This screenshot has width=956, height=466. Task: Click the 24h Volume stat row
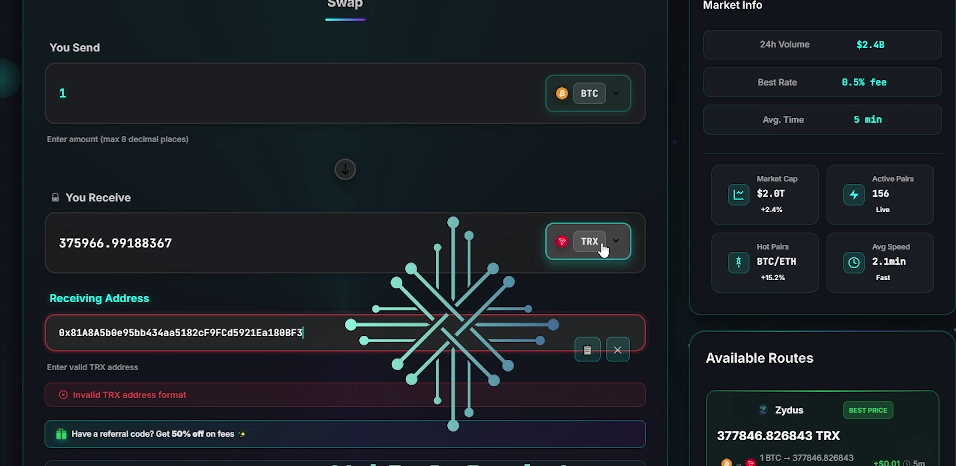pyautogui.click(x=822, y=45)
